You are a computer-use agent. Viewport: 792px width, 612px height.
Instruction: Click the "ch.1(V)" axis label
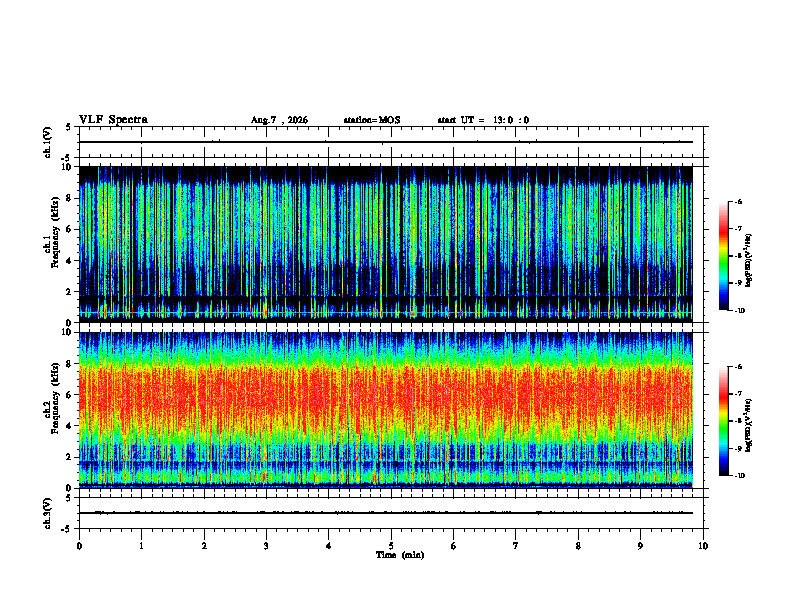click(x=48, y=142)
